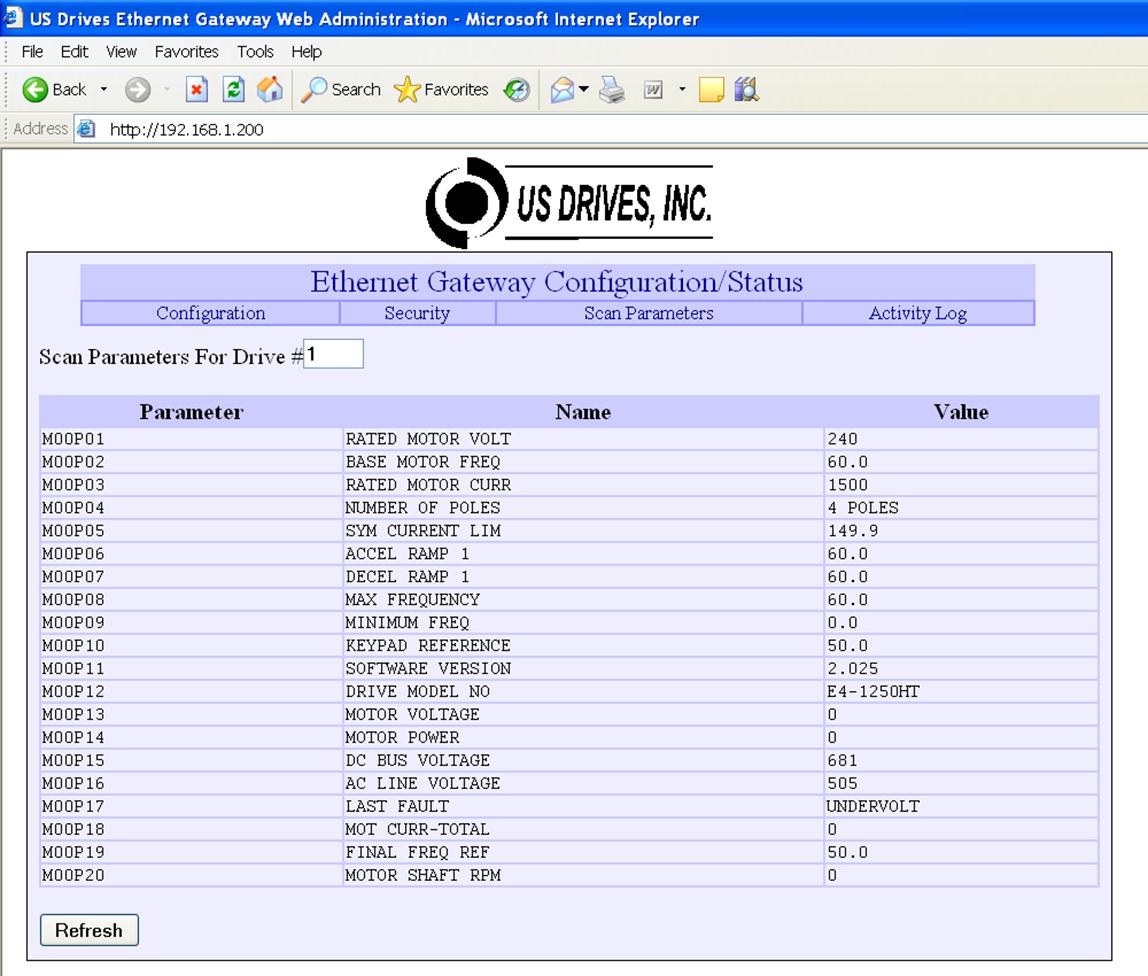Expand the Mail icon dropdown arrow

click(584, 90)
